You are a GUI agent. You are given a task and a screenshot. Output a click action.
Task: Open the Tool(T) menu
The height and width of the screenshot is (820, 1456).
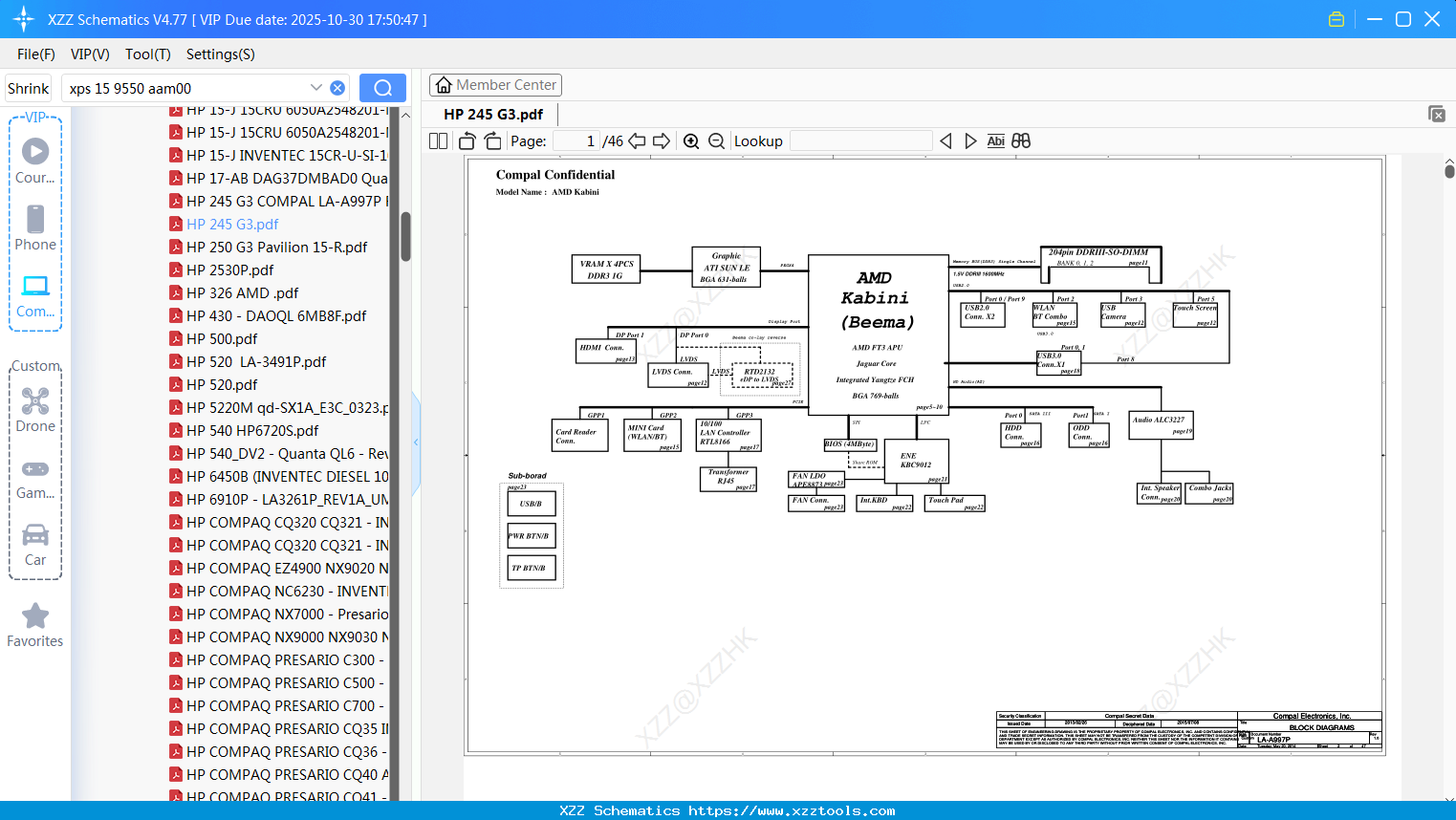(148, 54)
